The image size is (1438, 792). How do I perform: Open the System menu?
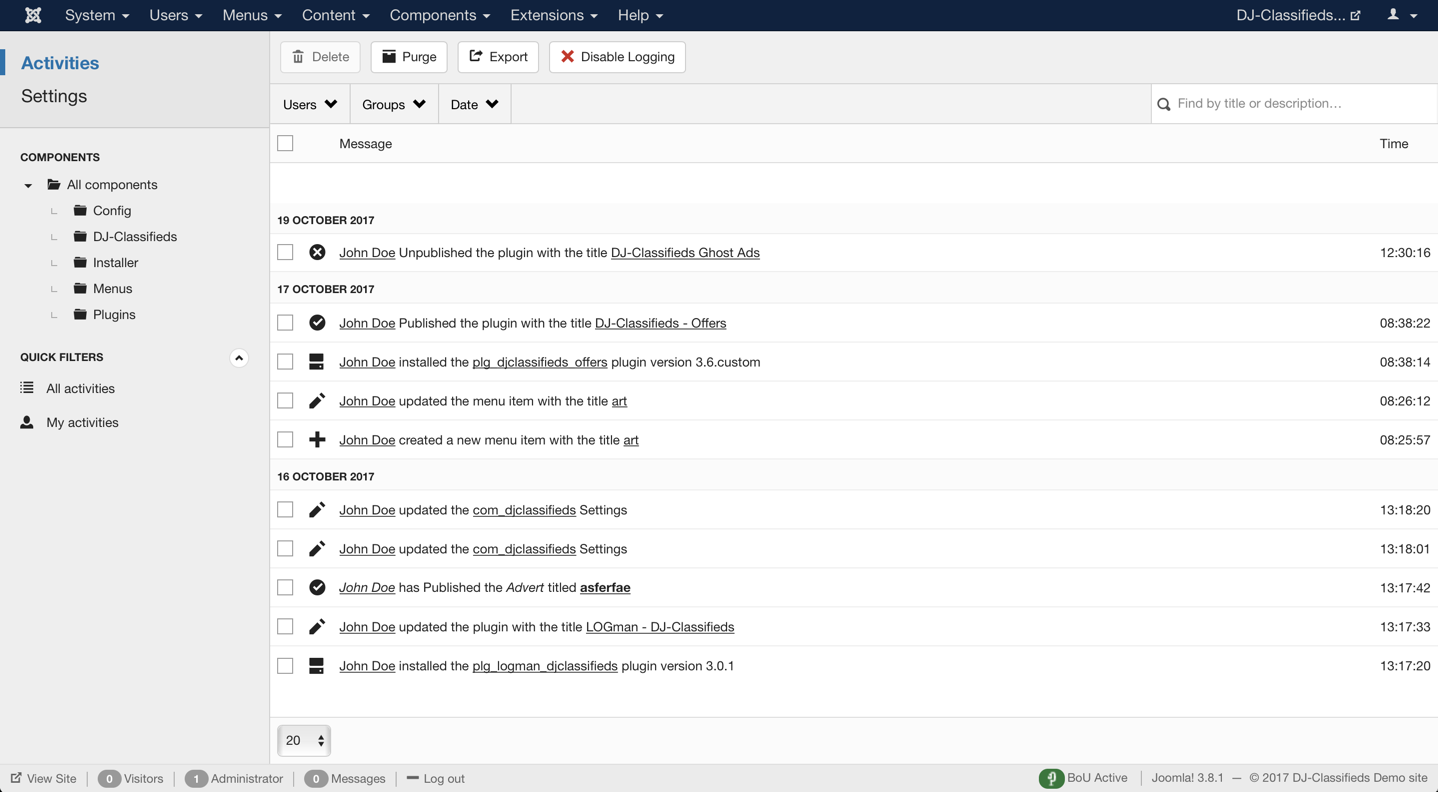click(x=97, y=15)
